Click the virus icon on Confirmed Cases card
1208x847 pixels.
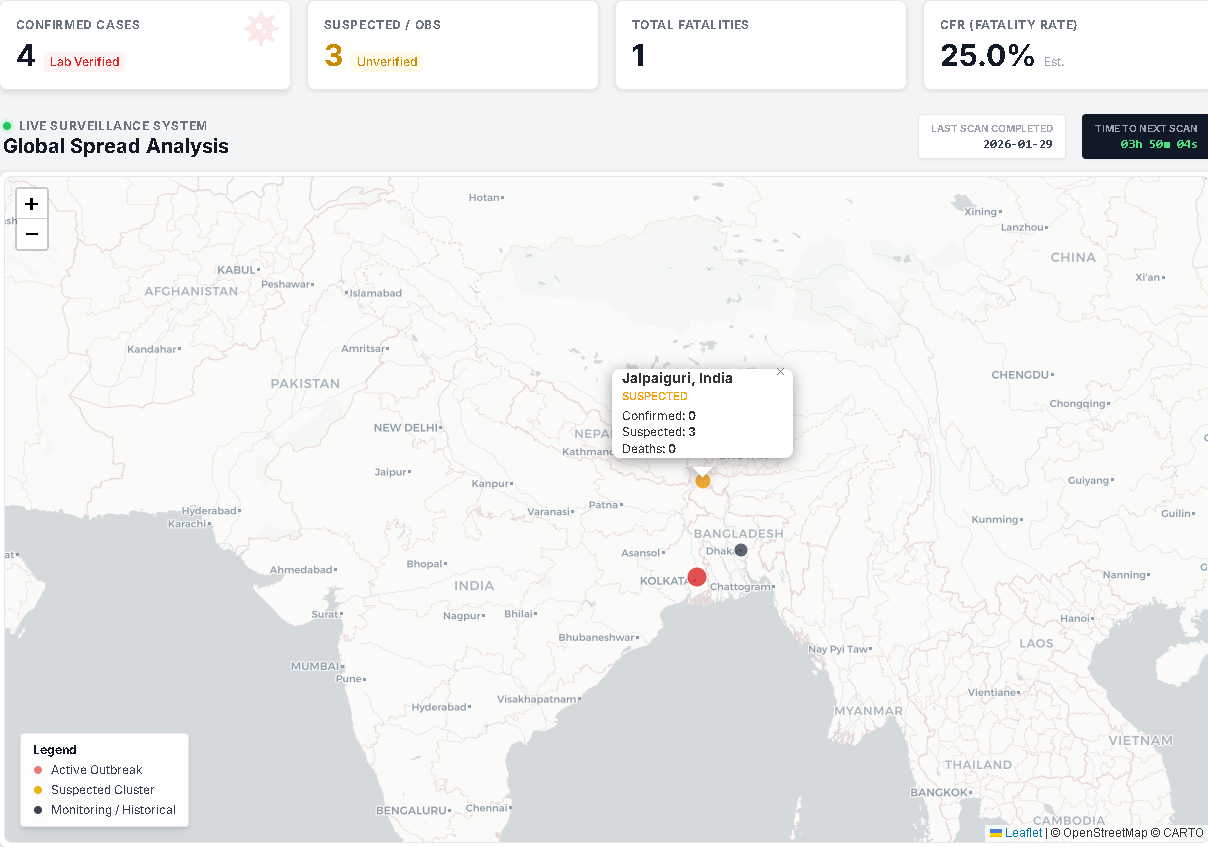coord(260,29)
